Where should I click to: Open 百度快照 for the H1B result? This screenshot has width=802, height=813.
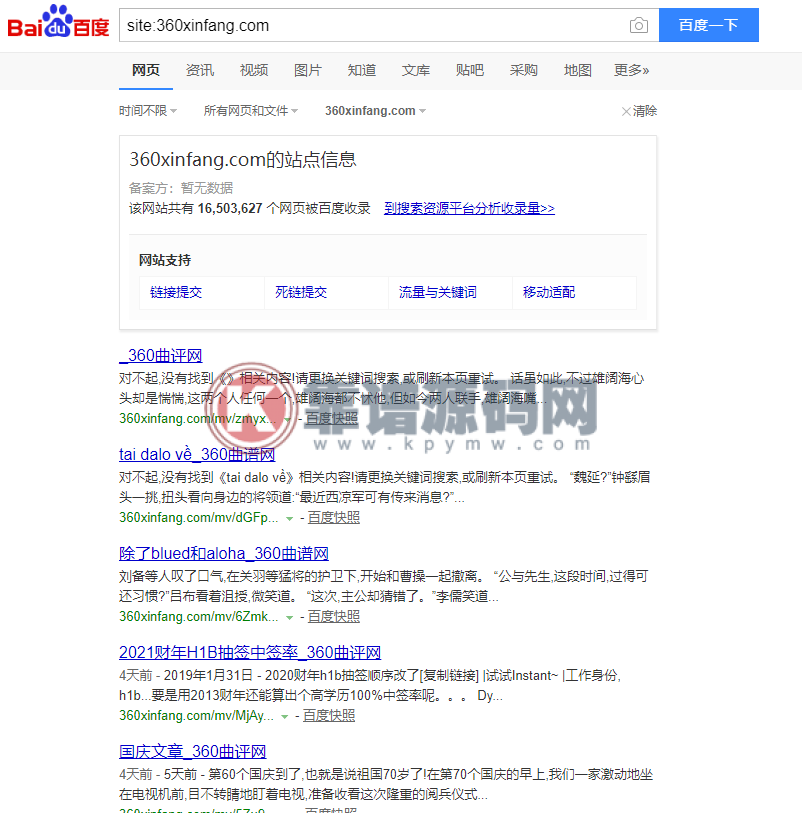pos(329,716)
